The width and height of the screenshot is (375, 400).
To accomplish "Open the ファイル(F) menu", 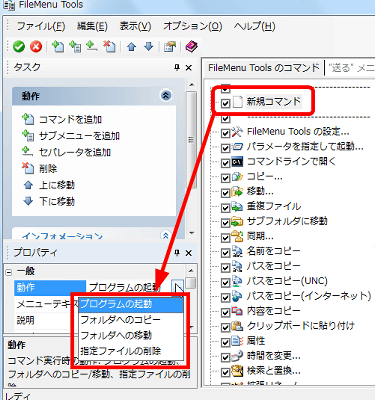I will (x=41, y=26).
